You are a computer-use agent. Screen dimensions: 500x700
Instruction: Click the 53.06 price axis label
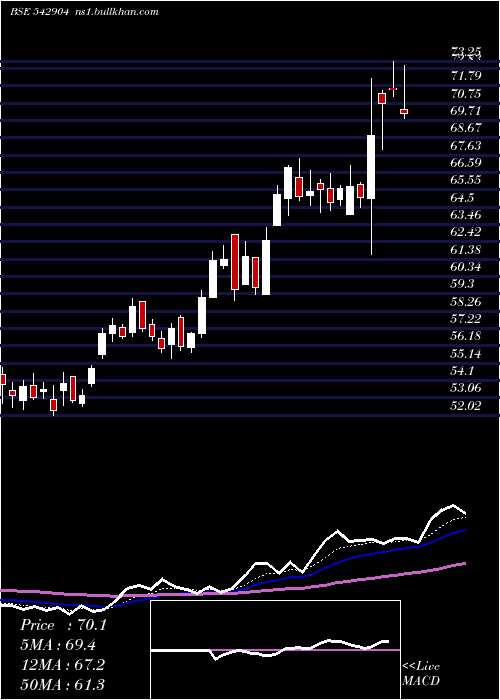click(466, 388)
